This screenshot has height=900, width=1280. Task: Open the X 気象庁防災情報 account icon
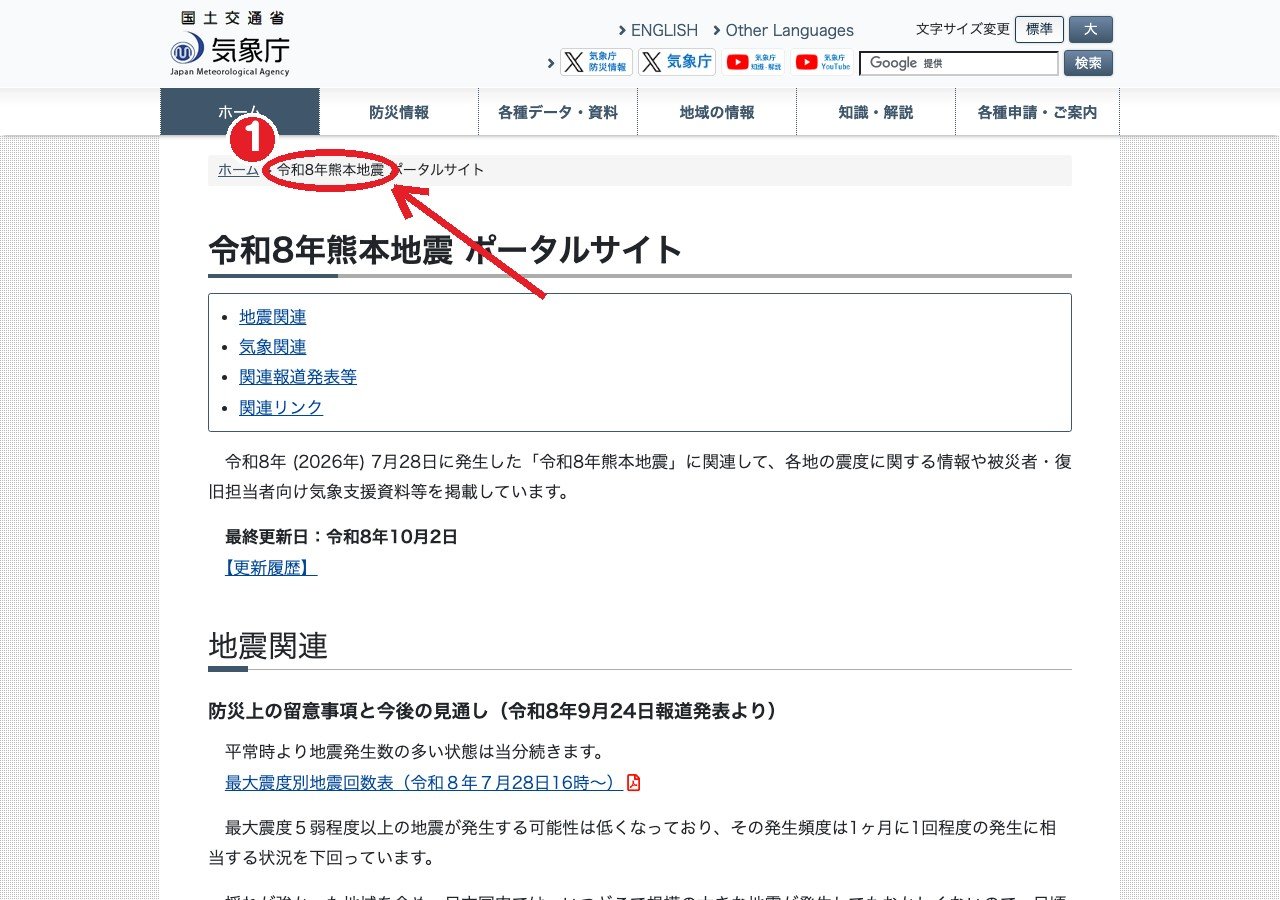pos(596,62)
